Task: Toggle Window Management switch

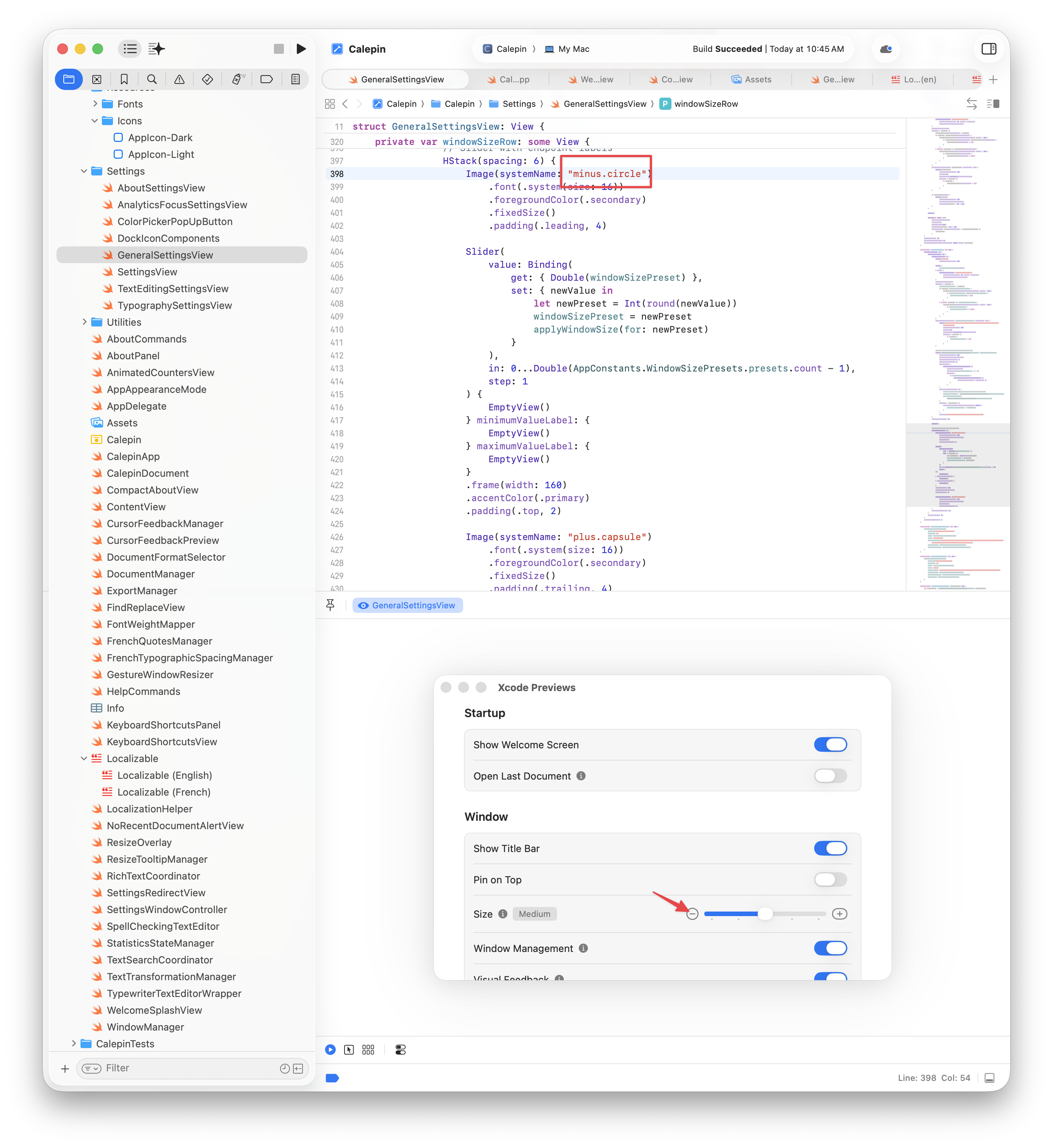Action: (830, 948)
